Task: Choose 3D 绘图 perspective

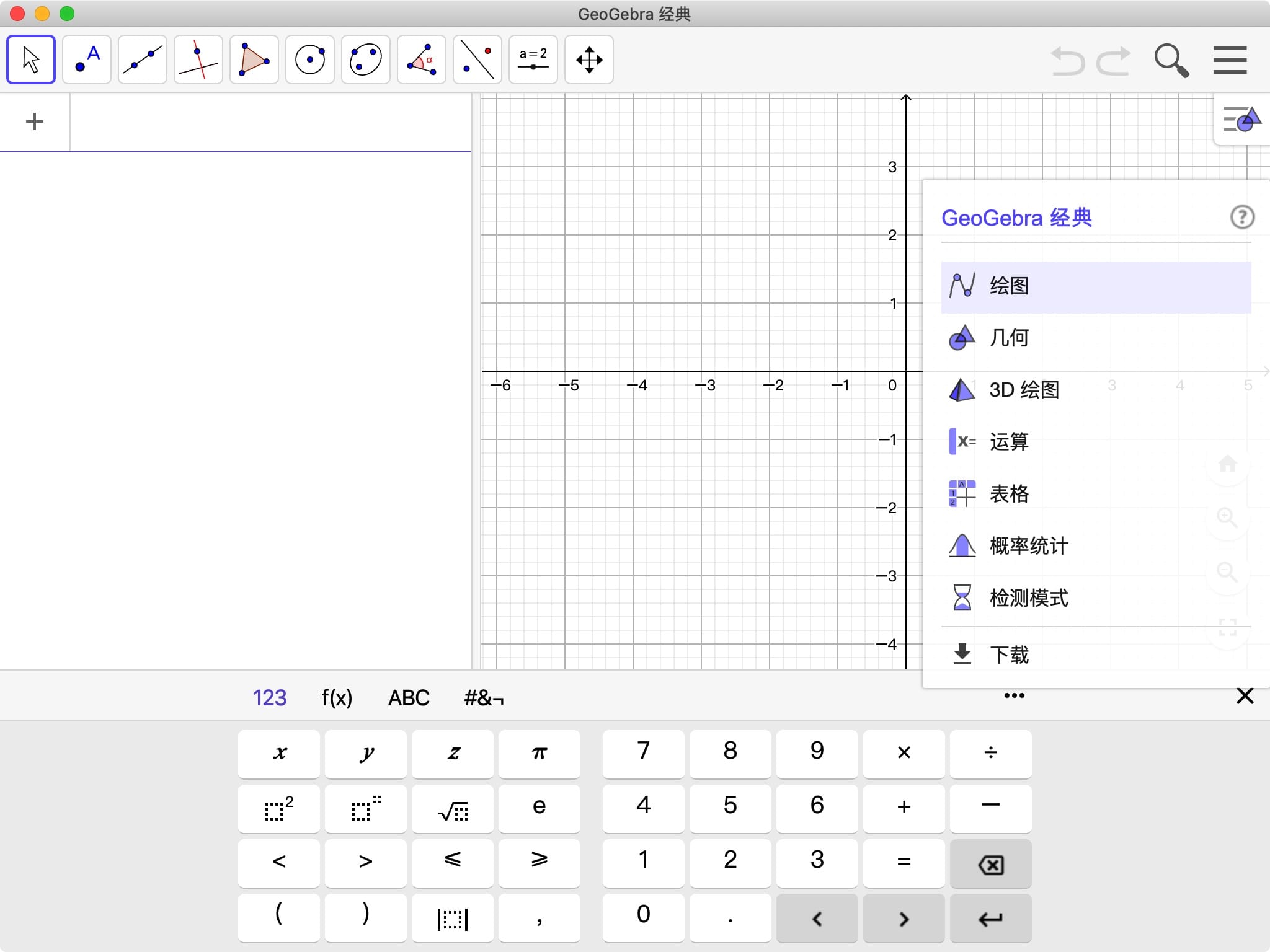Action: (1023, 390)
